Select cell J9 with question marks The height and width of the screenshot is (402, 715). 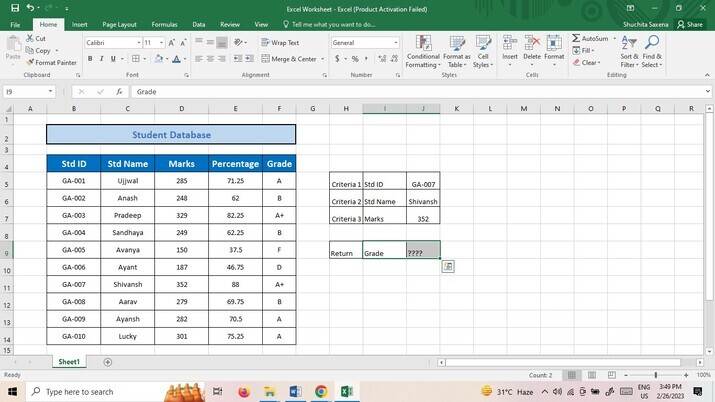pyautogui.click(x=423, y=250)
